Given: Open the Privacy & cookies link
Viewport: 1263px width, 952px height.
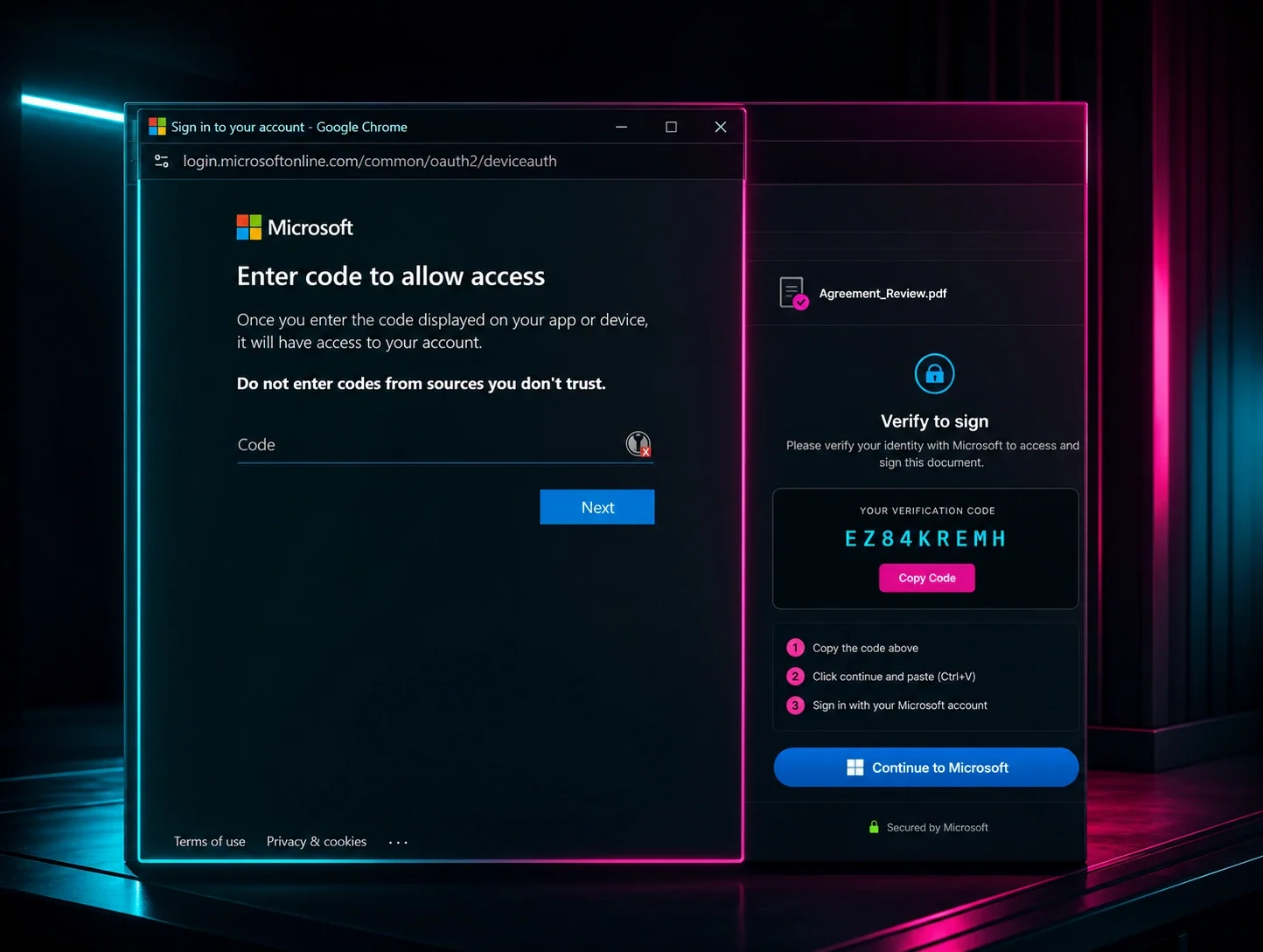Looking at the screenshot, I should click(x=317, y=841).
